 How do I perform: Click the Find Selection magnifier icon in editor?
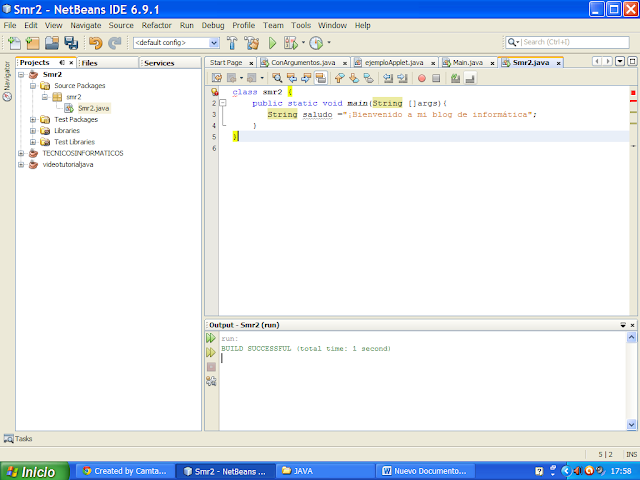pos(277,78)
